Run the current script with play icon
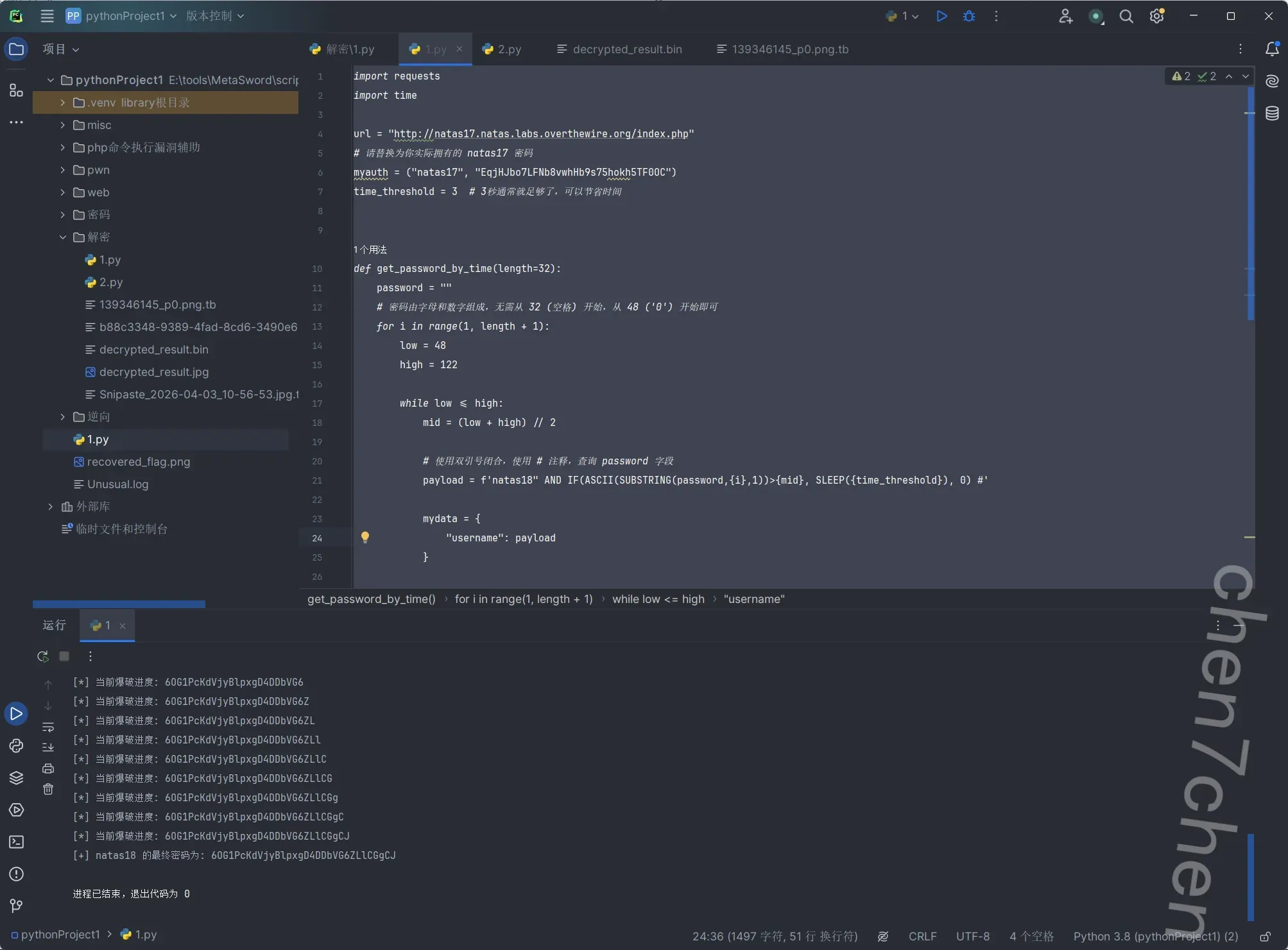 tap(941, 16)
